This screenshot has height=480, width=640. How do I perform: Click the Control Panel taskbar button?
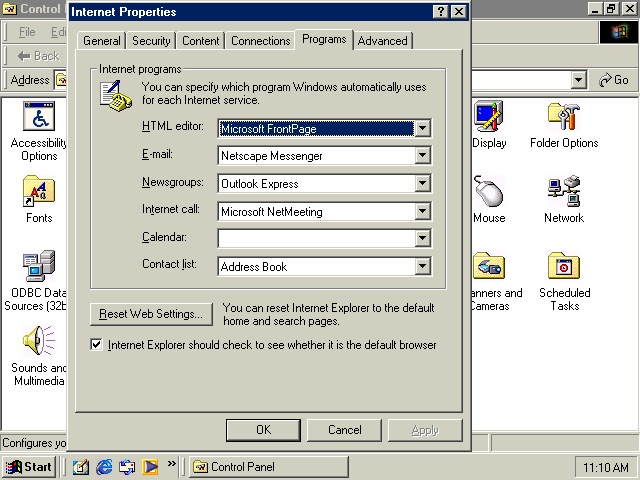(x=269, y=467)
